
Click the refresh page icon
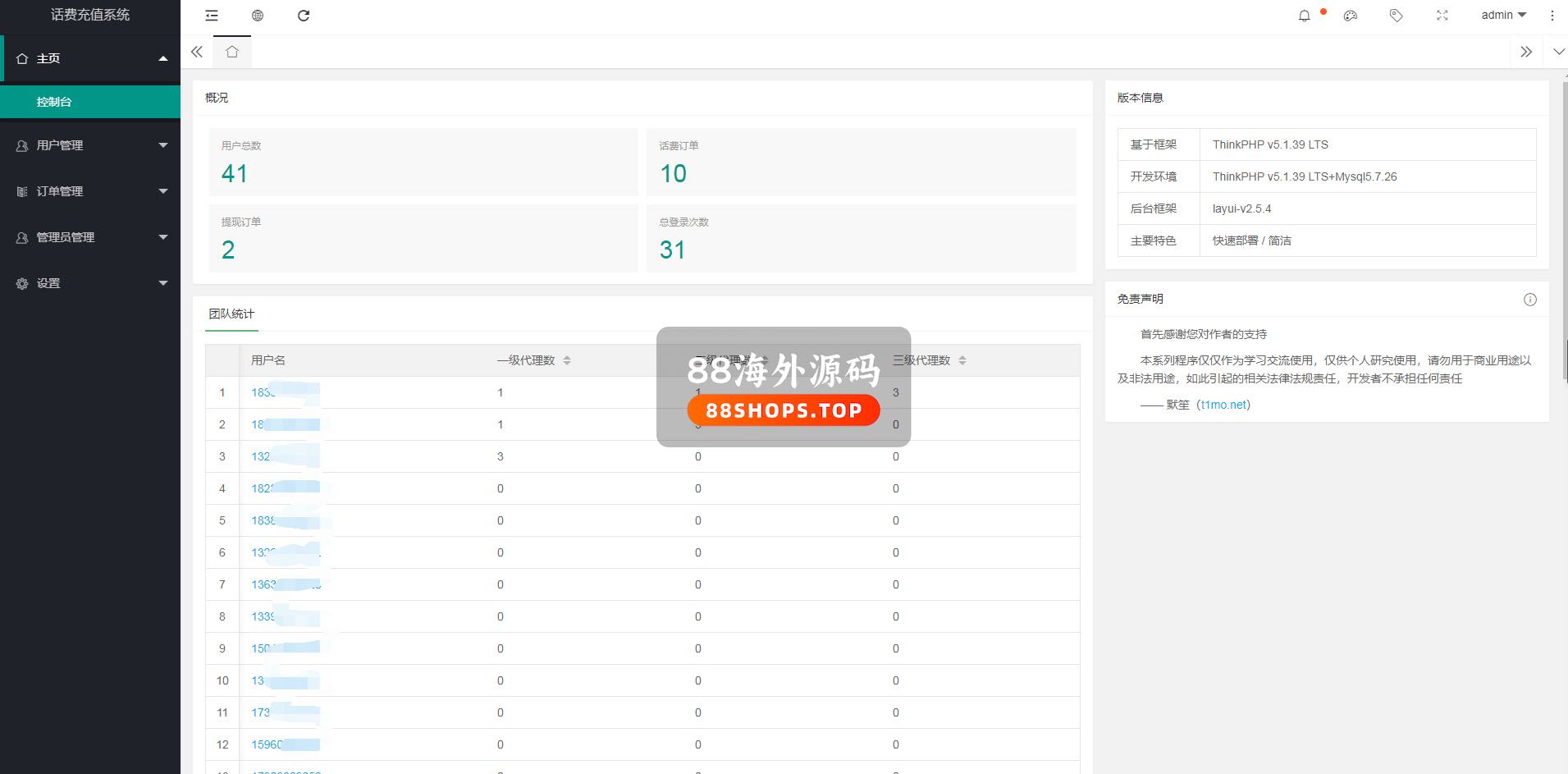tap(304, 16)
